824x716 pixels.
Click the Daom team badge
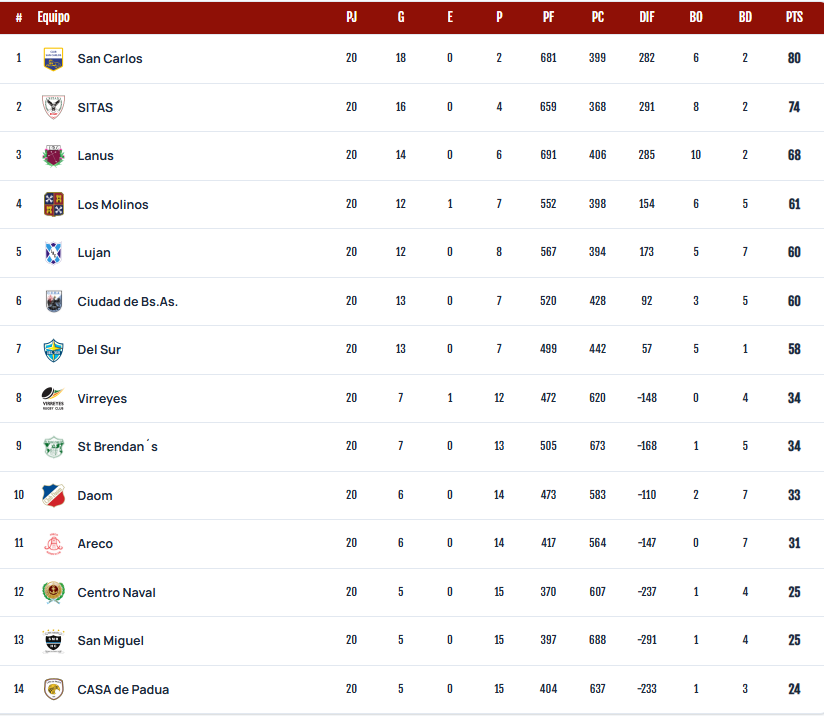[x=53, y=495]
